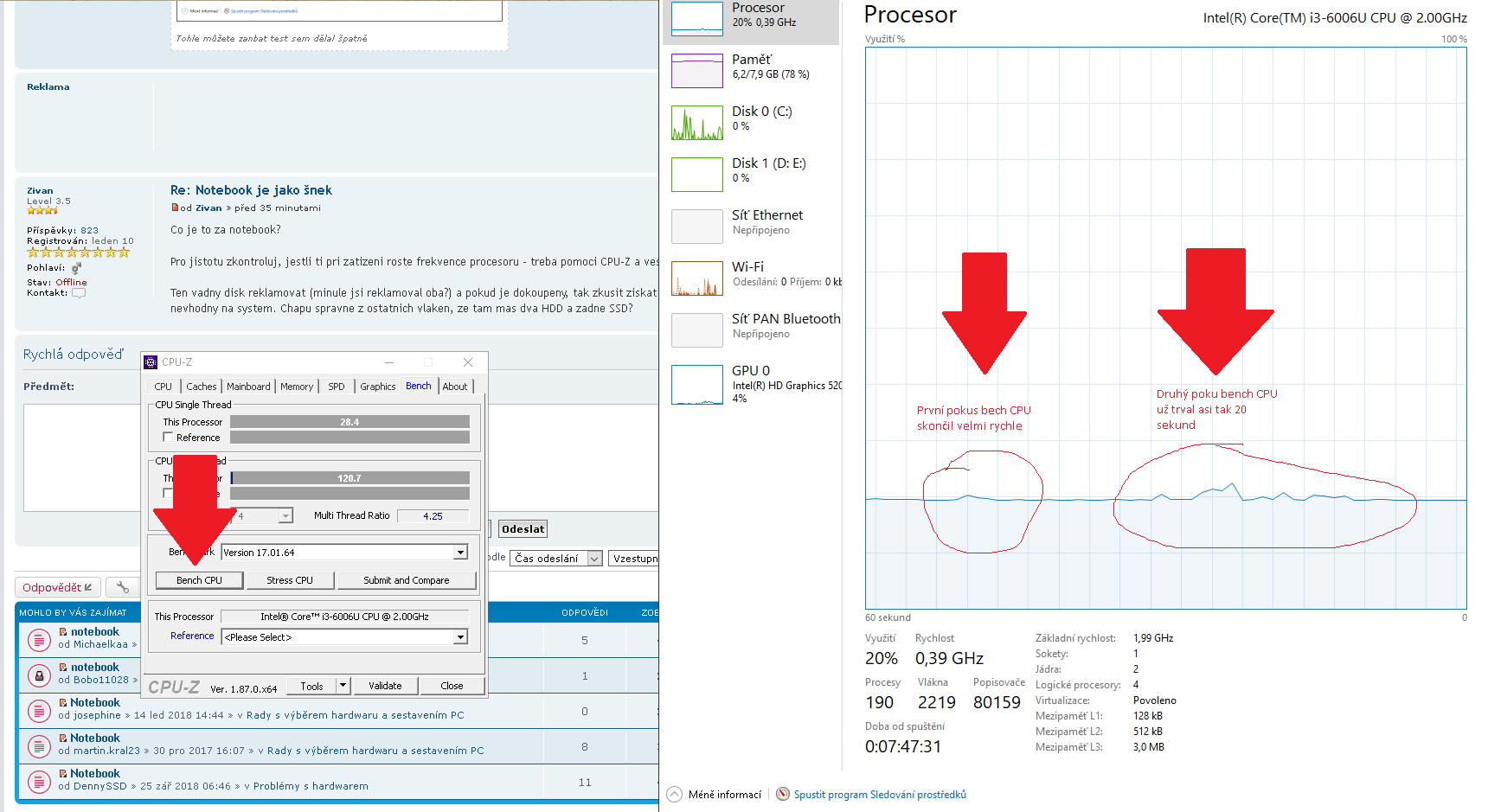Click locked topic icon of 'notebook od Bobo11028'

[39, 675]
